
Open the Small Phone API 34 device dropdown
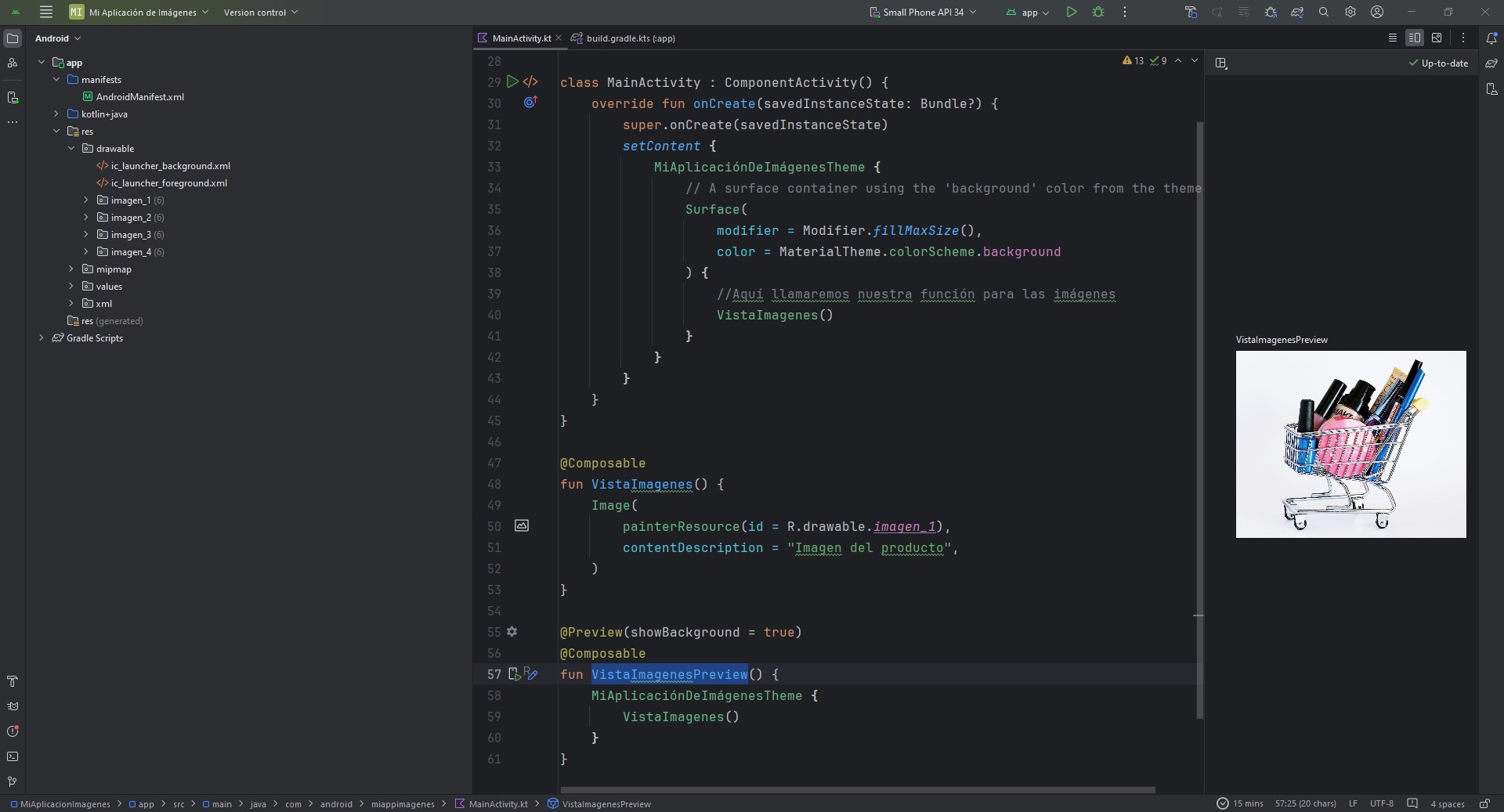923,13
